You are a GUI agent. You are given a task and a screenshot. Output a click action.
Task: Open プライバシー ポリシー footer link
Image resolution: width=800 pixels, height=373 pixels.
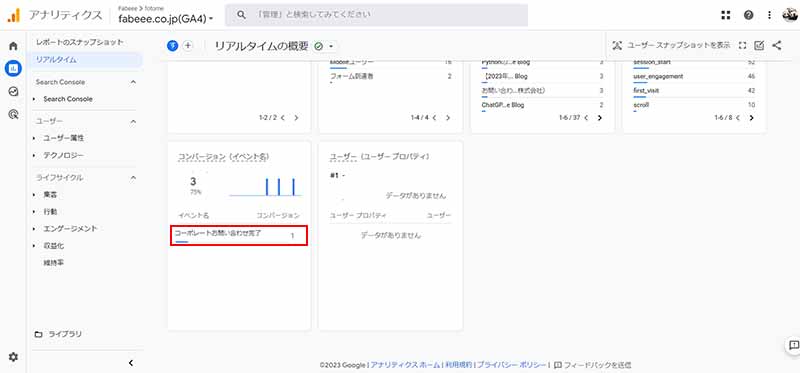(512, 365)
